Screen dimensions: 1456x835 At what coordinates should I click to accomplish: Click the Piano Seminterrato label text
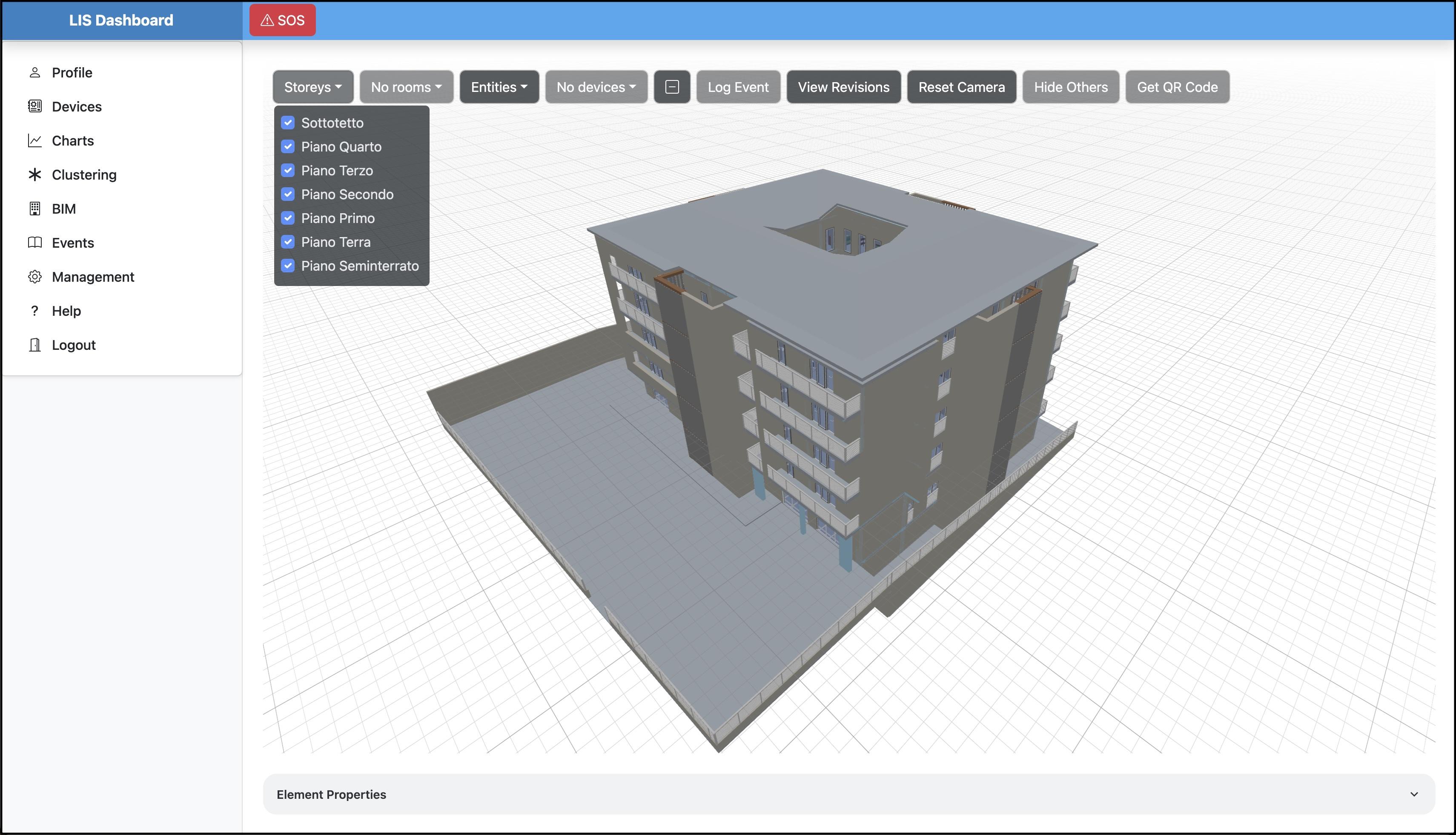[x=360, y=266]
